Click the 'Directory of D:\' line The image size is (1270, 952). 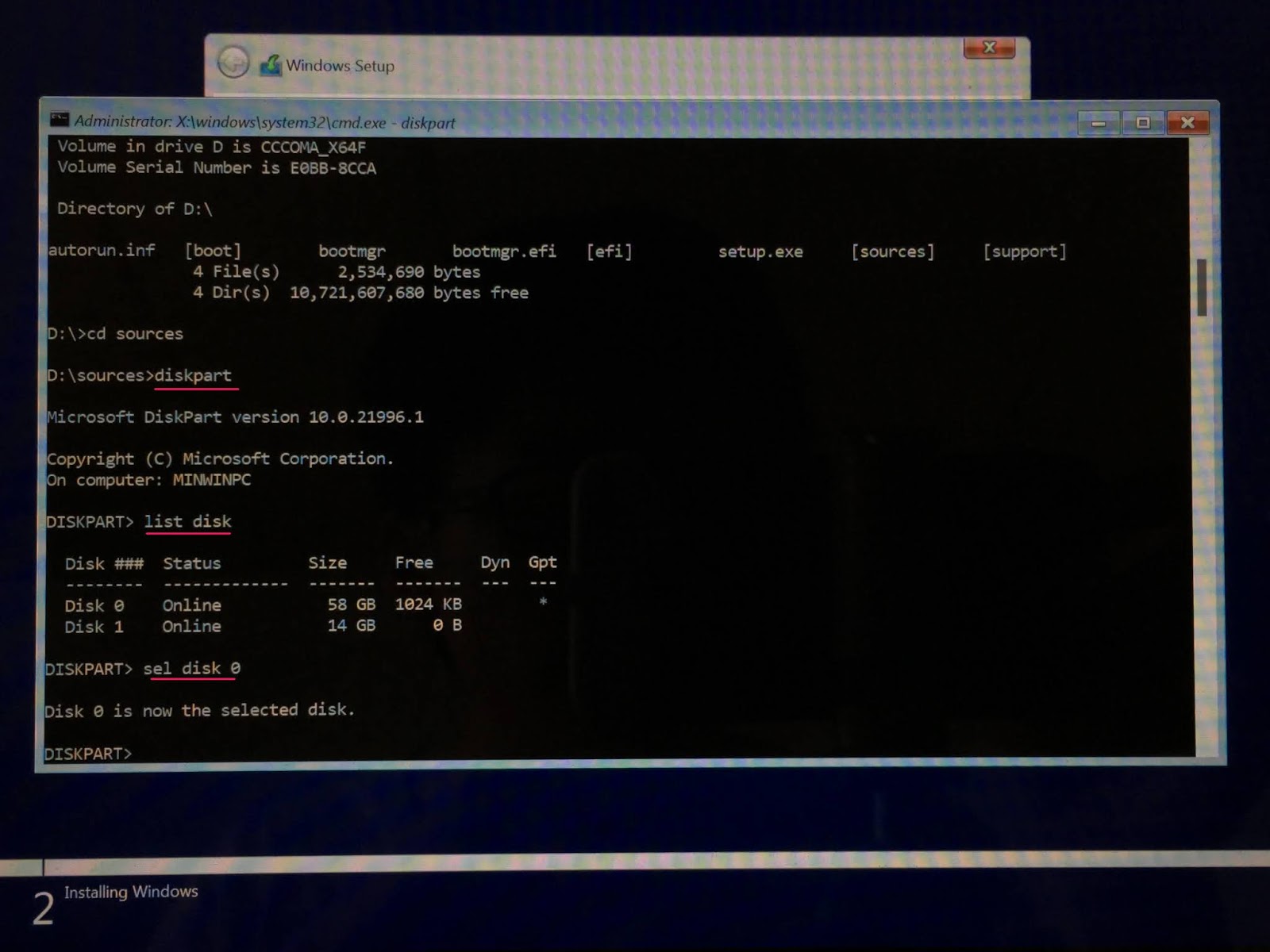coord(134,209)
